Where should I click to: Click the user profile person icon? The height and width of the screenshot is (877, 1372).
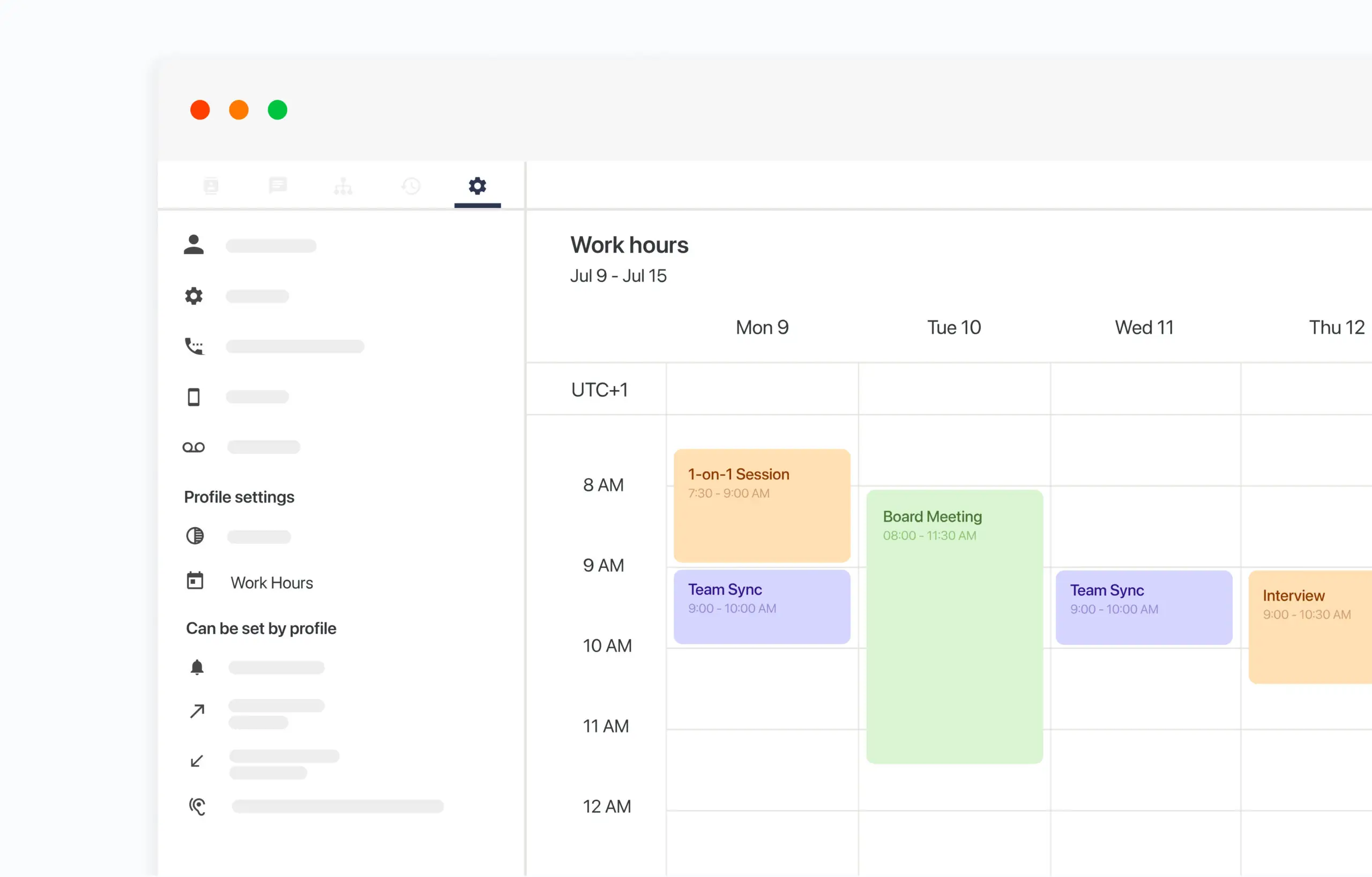coord(193,245)
